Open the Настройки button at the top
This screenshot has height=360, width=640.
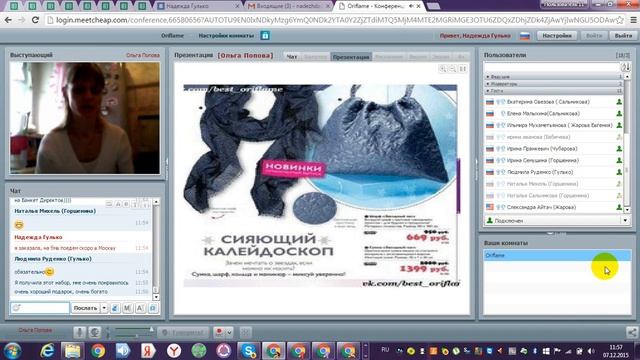557,36
